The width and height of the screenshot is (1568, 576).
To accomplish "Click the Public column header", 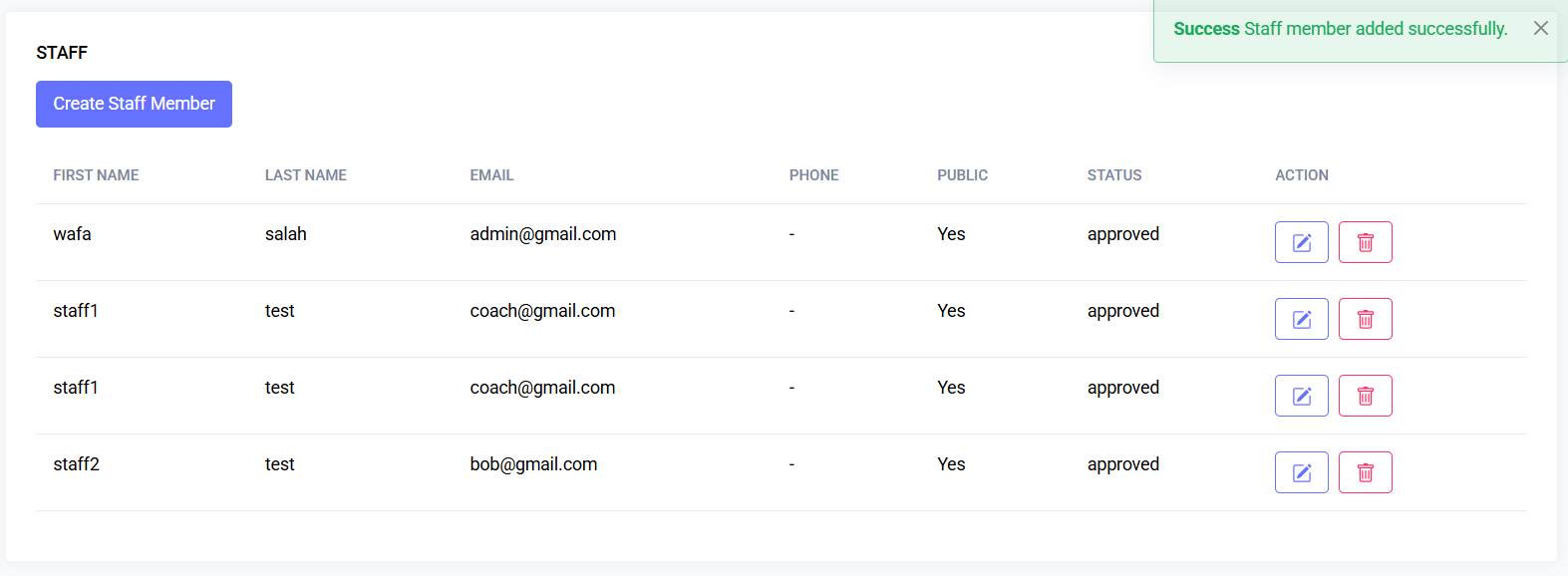I will (x=962, y=175).
